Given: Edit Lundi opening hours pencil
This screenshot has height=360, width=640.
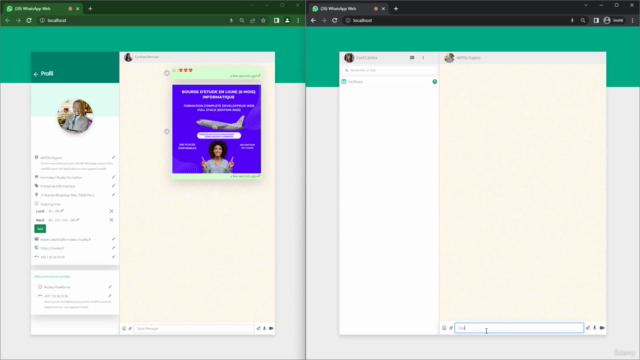Looking at the screenshot, I should tap(62, 211).
